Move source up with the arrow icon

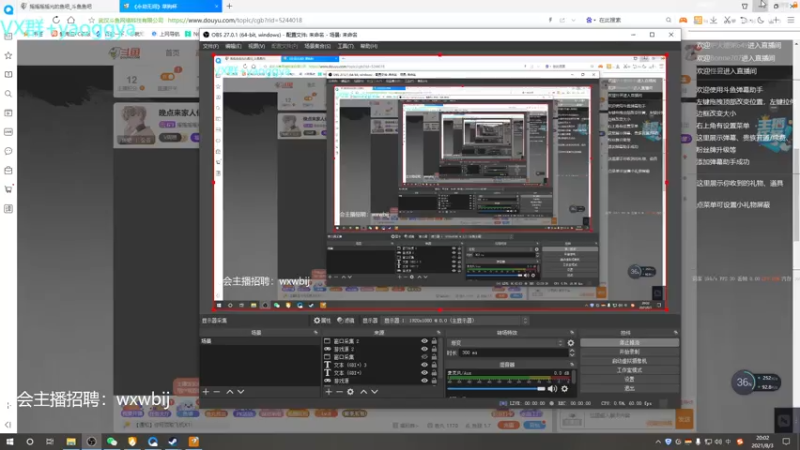tap(363, 392)
